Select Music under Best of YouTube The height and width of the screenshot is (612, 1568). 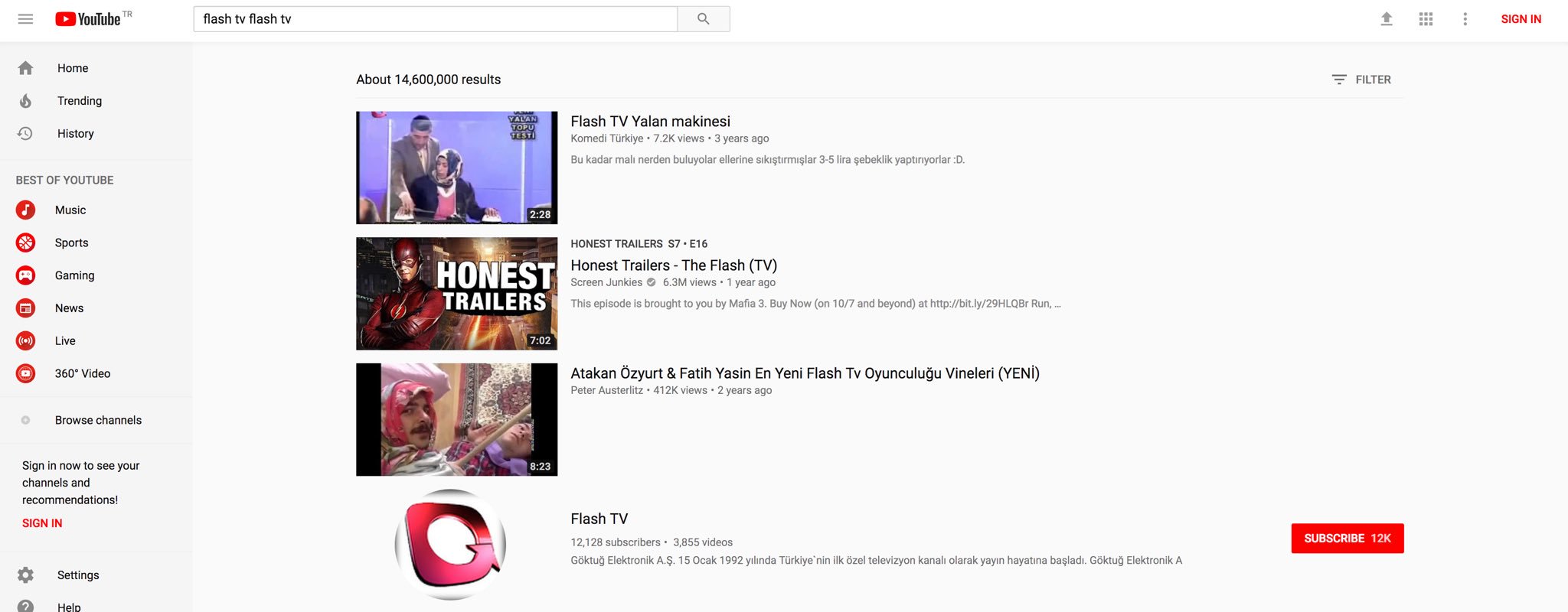click(70, 210)
